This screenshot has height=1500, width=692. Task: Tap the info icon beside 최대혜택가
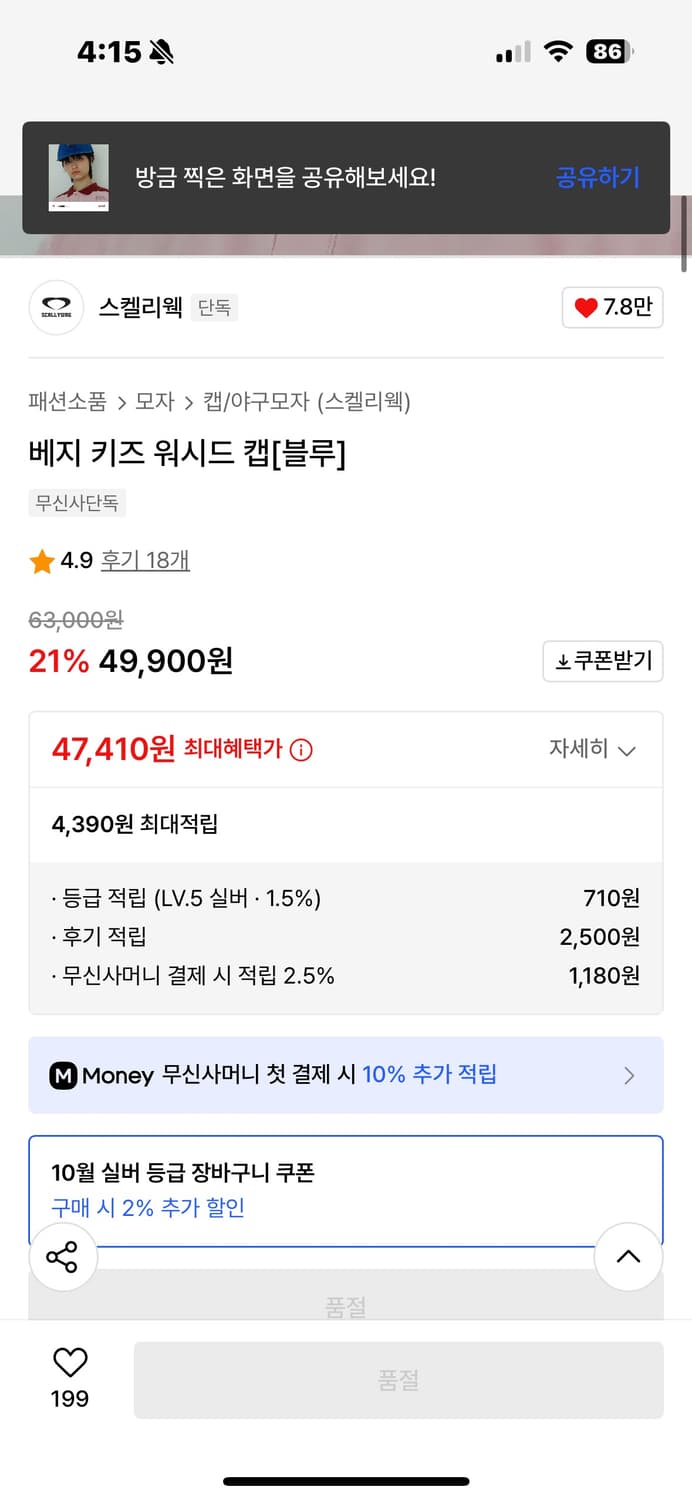coord(301,750)
